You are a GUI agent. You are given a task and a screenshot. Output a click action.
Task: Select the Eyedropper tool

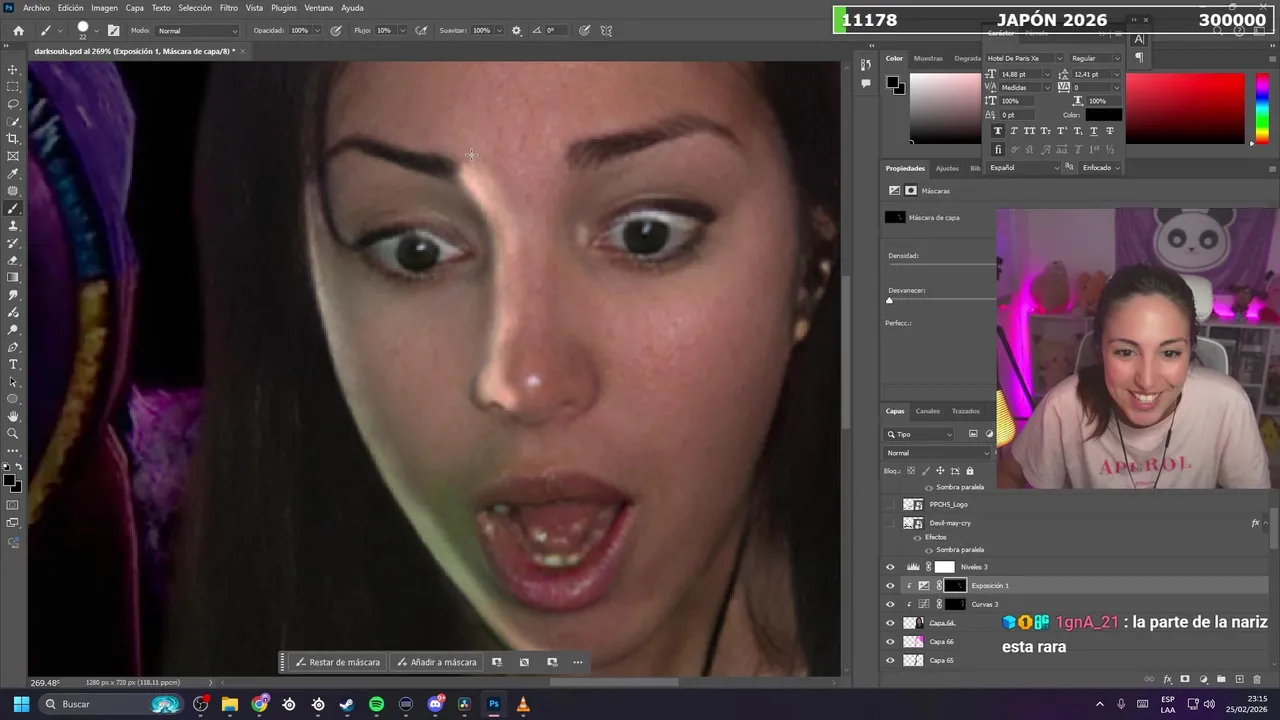point(13,174)
